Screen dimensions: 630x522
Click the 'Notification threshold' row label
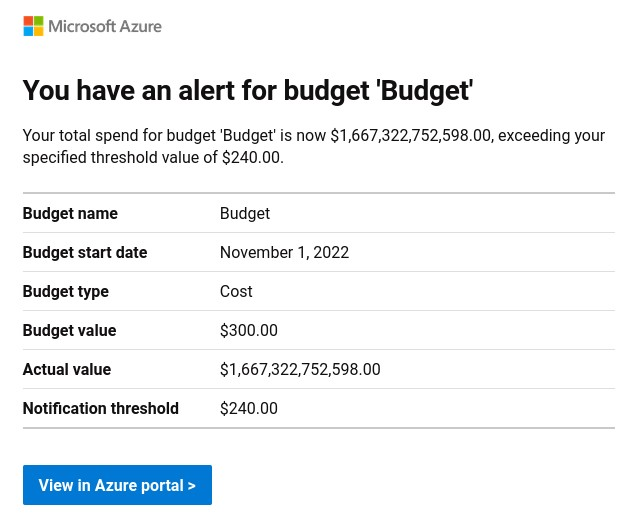click(x=101, y=408)
